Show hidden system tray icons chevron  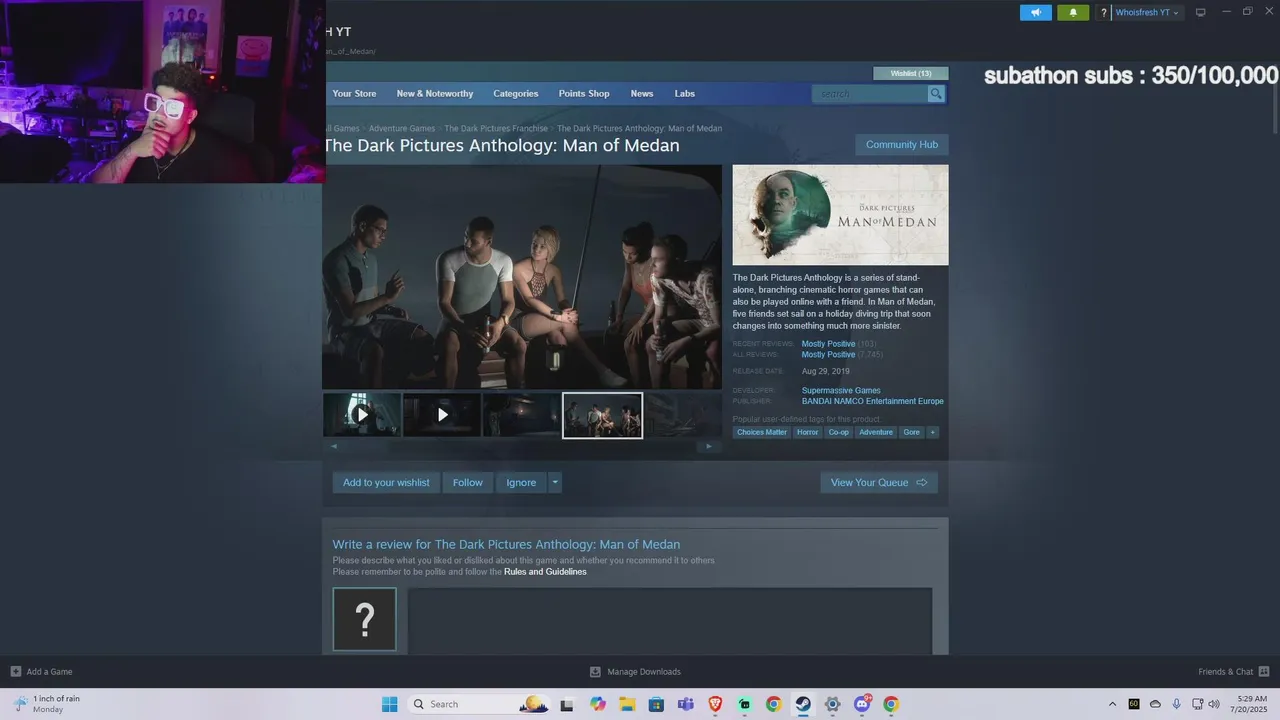click(x=1112, y=704)
